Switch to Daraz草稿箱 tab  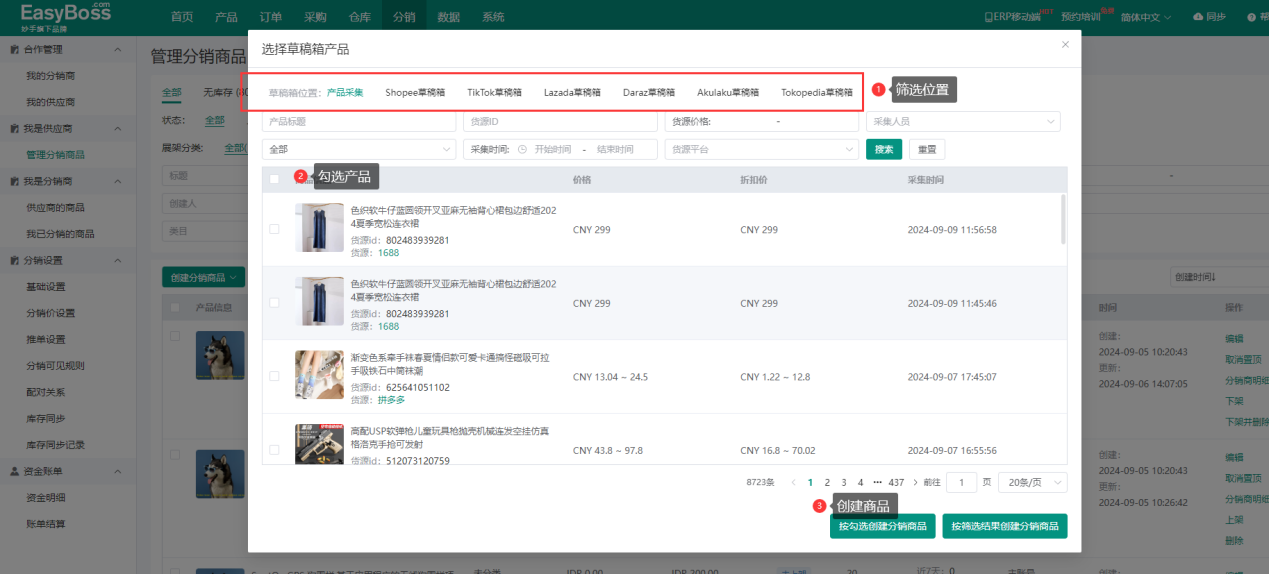649,92
